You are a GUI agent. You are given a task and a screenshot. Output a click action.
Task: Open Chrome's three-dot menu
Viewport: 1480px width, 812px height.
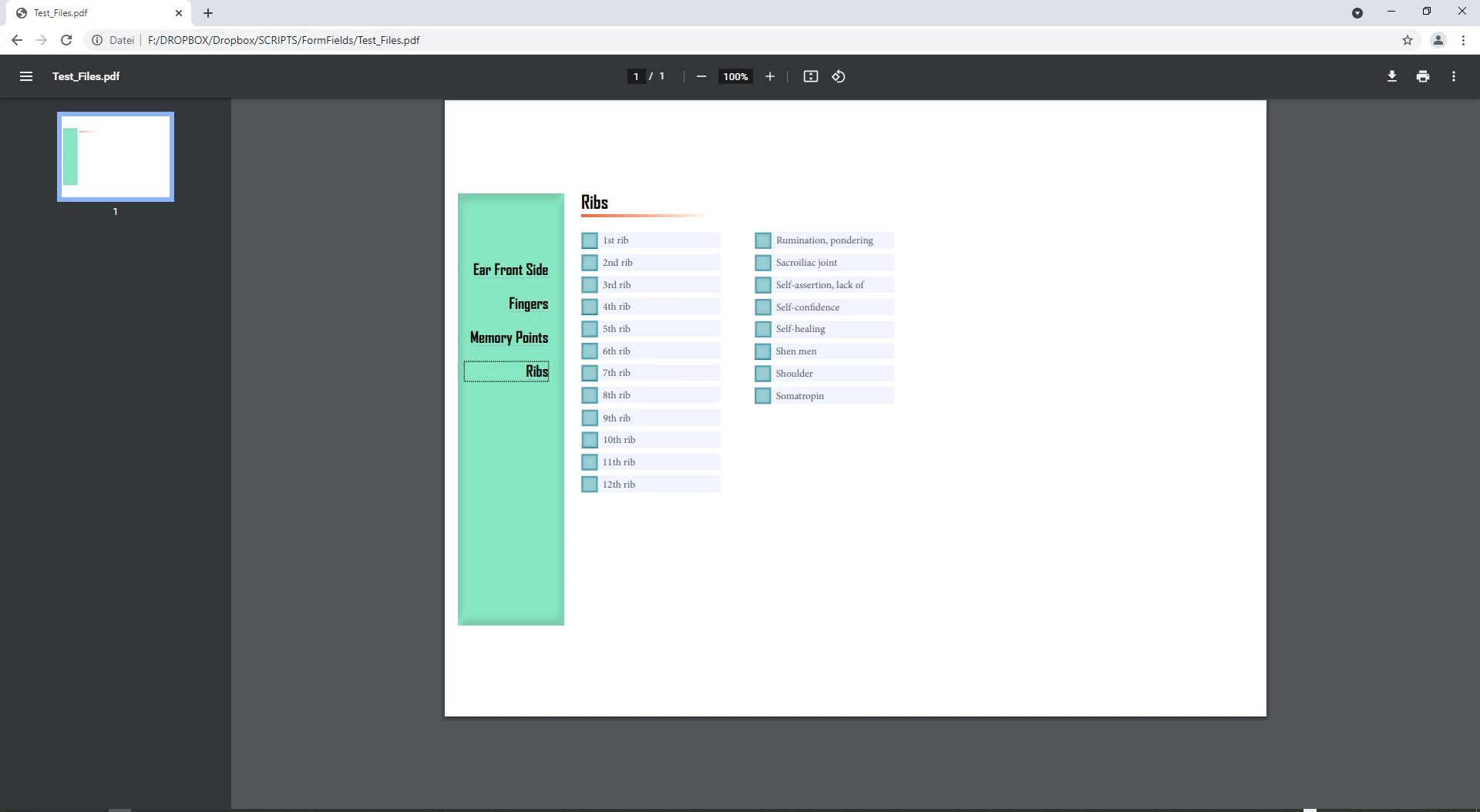(1463, 40)
